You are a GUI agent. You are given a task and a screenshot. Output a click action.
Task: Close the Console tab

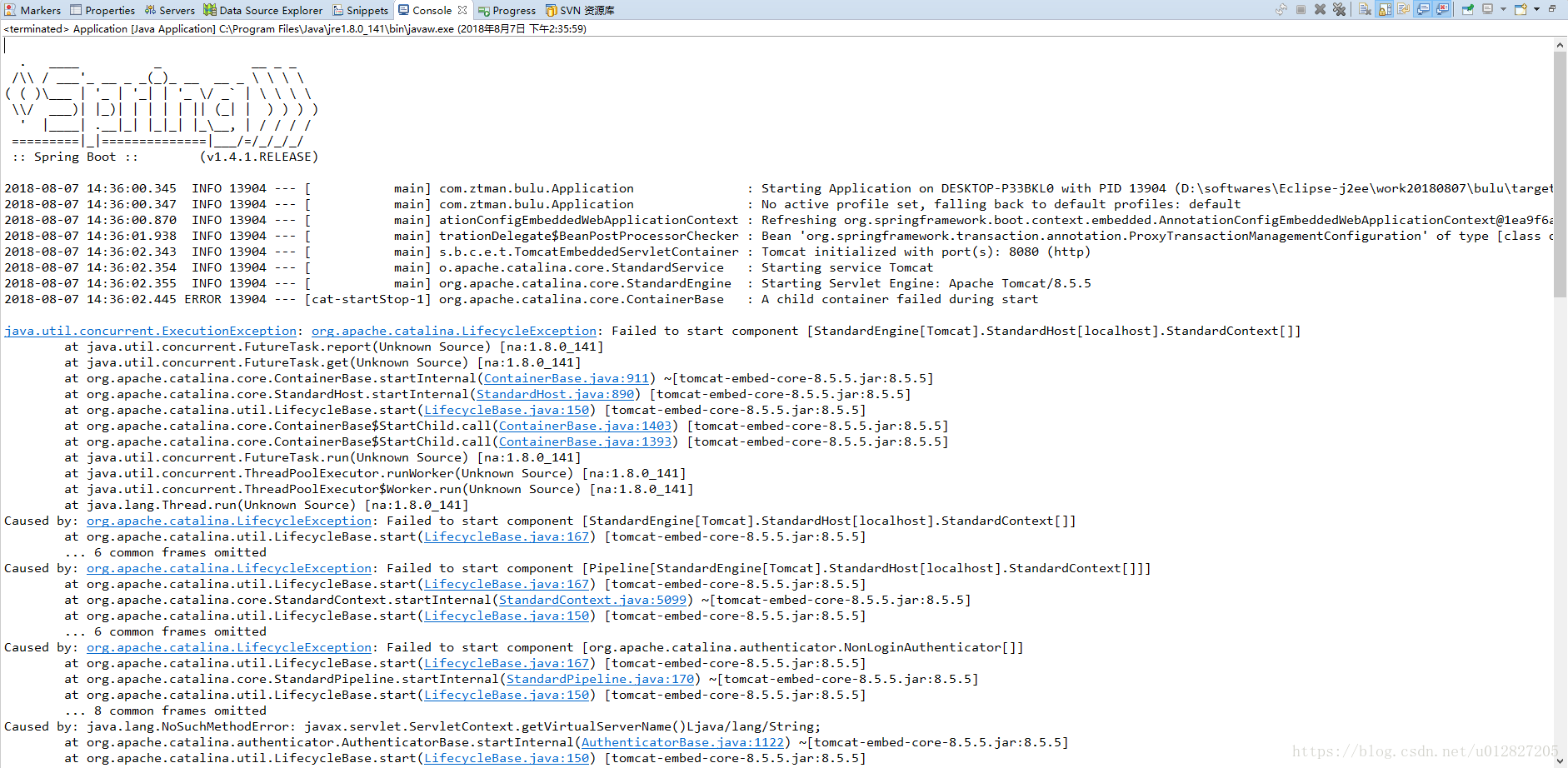[462, 10]
